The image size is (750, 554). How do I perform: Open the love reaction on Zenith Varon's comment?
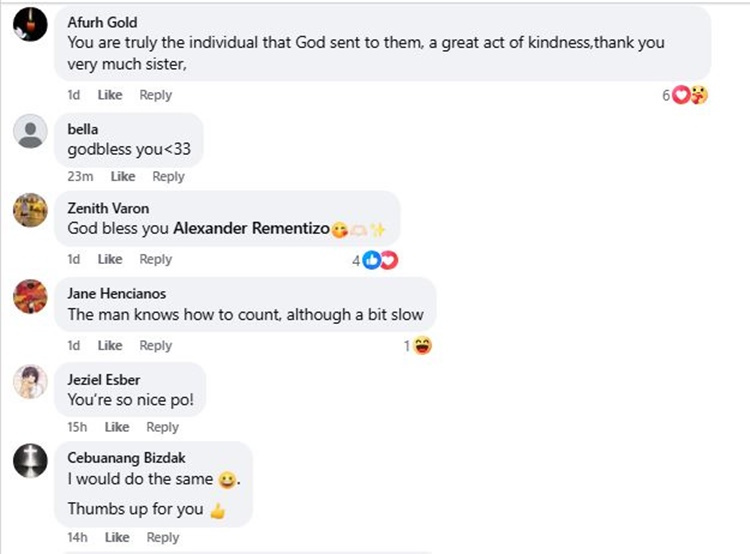click(389, 260)
